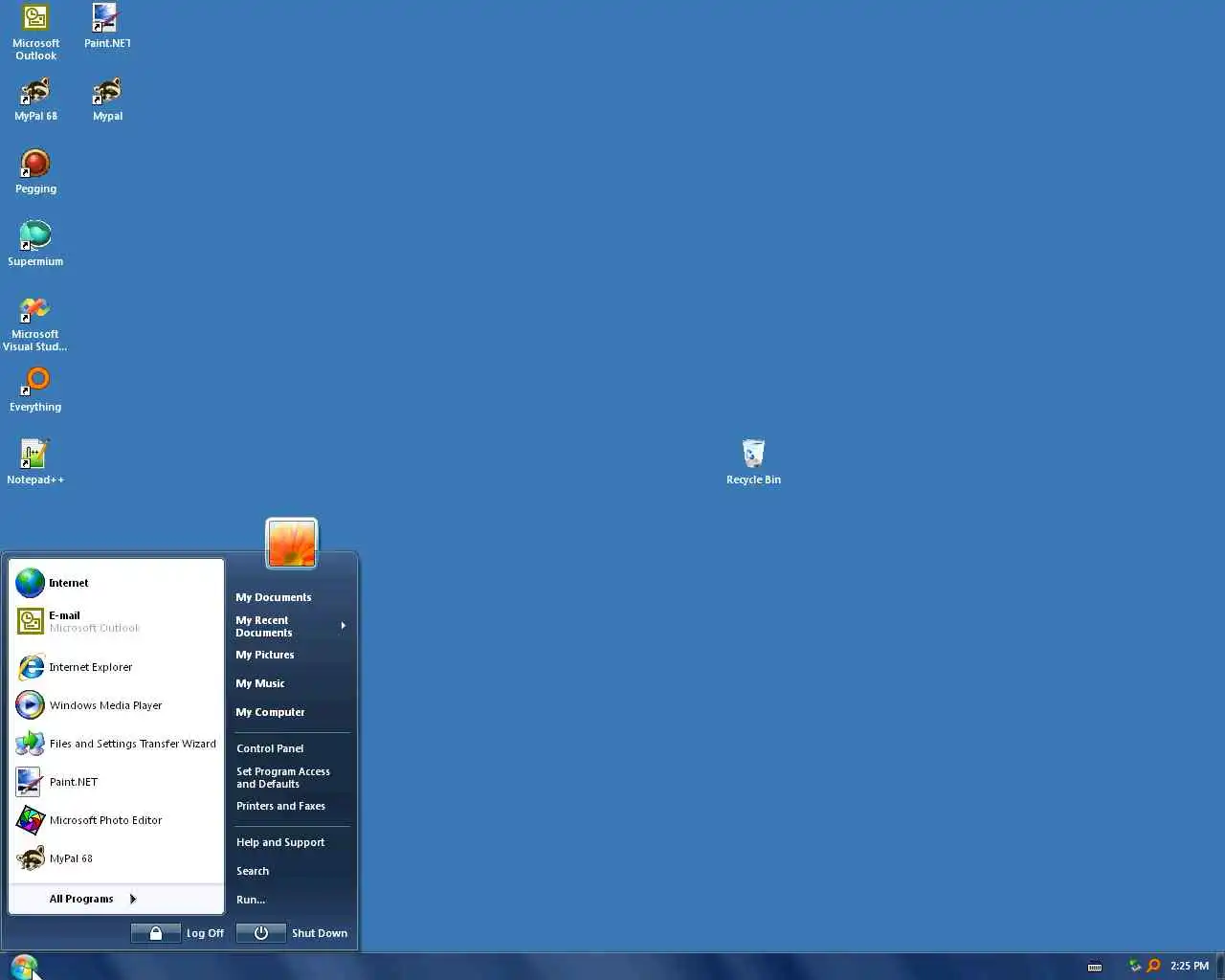Select the Supermium desktop icon
1225x980 pixels.
[x=35, y=244]
